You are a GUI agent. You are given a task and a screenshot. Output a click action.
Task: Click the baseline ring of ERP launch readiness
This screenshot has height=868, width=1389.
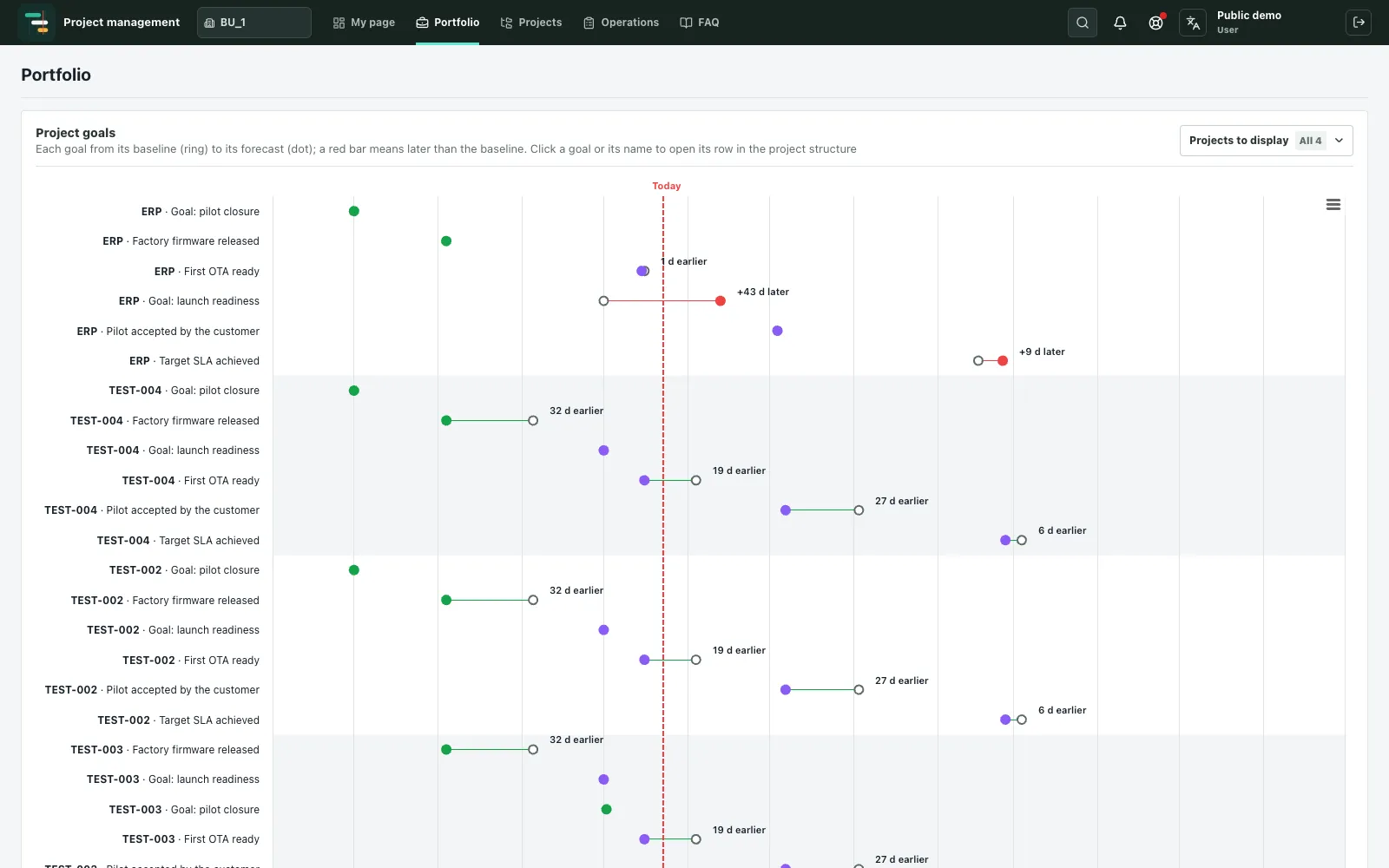(x=603, y=301)
